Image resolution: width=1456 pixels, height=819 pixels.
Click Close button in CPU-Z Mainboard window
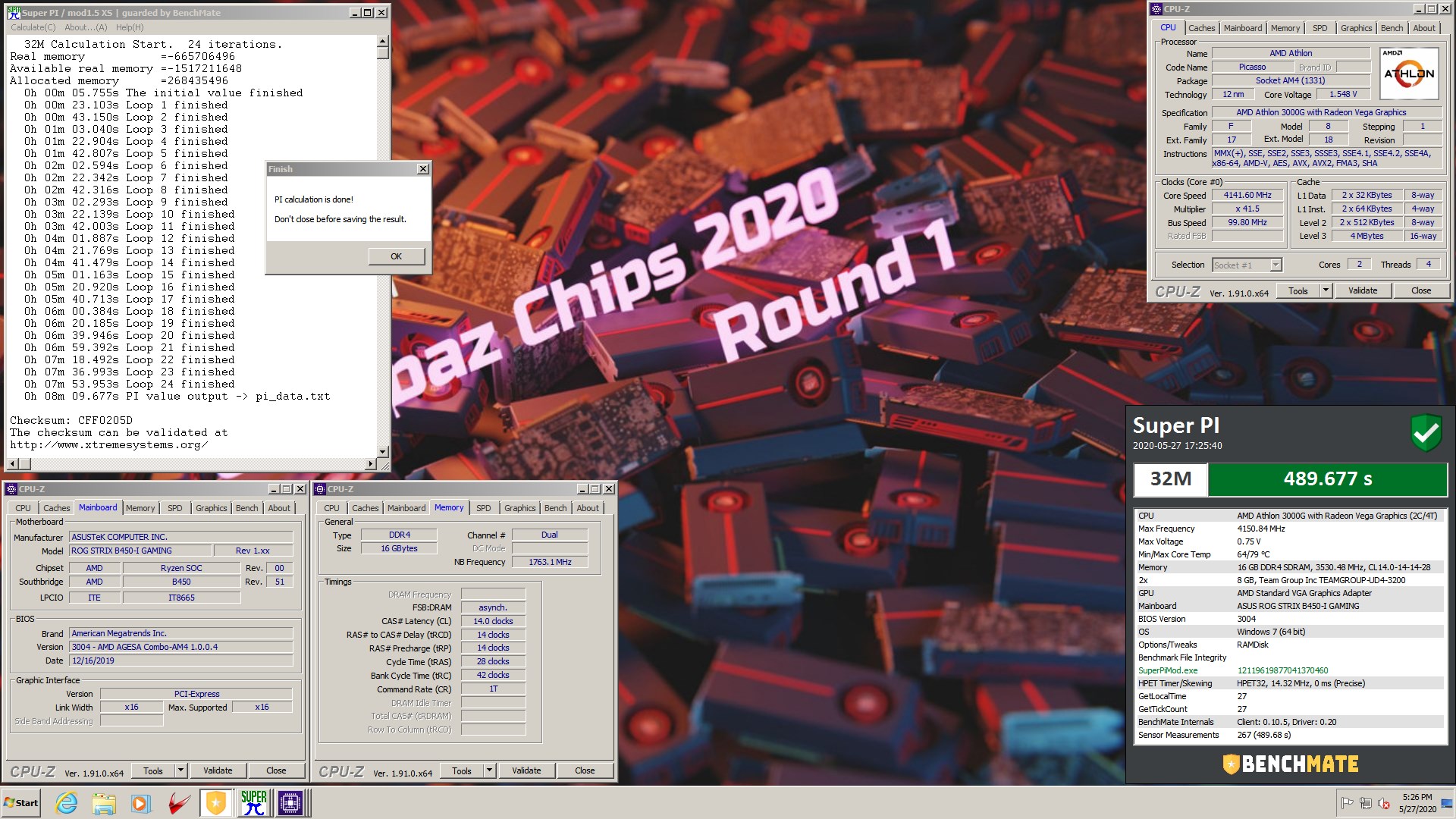pos(276,770)
